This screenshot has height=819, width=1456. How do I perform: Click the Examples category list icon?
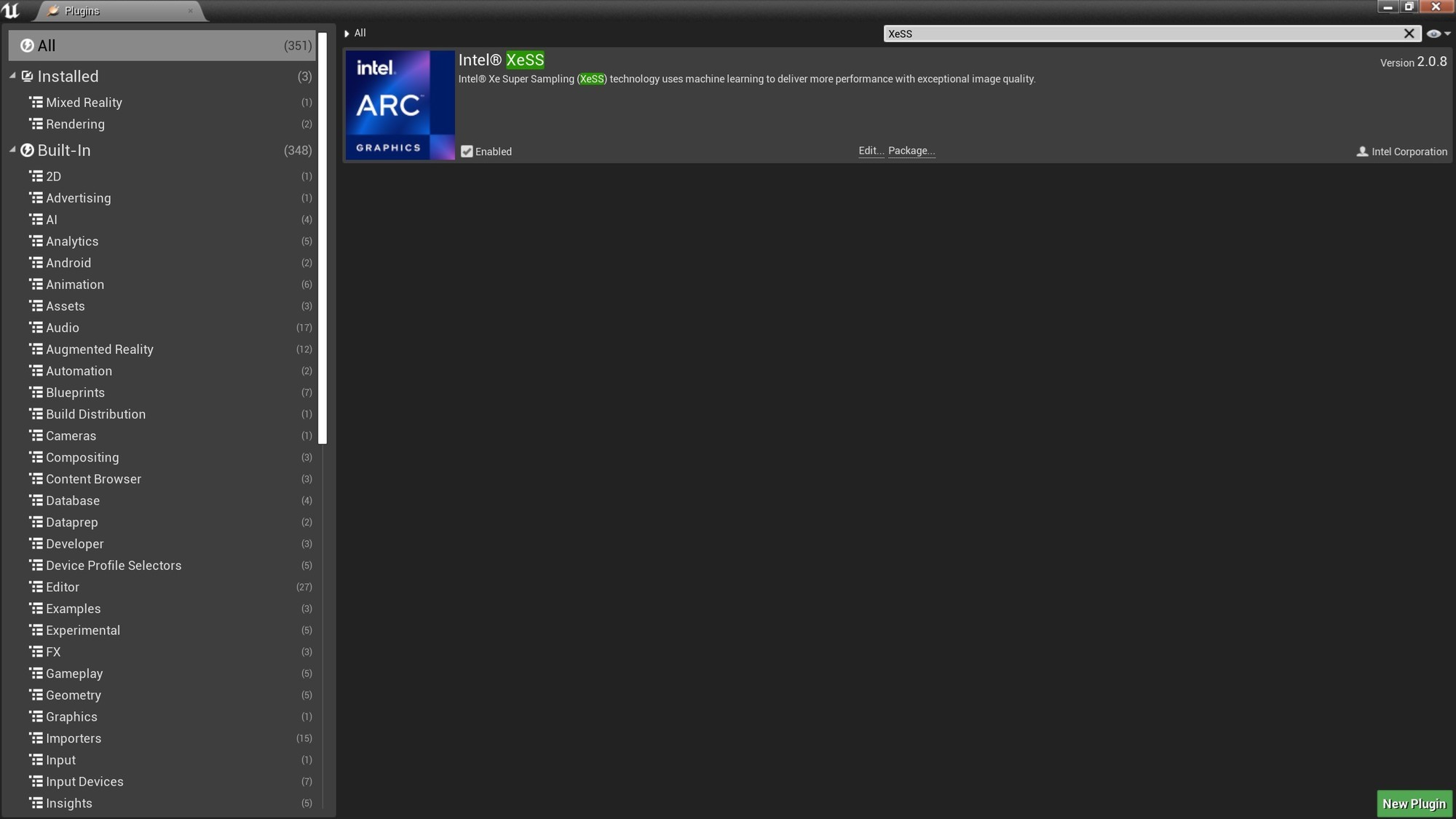pos(36,609)
